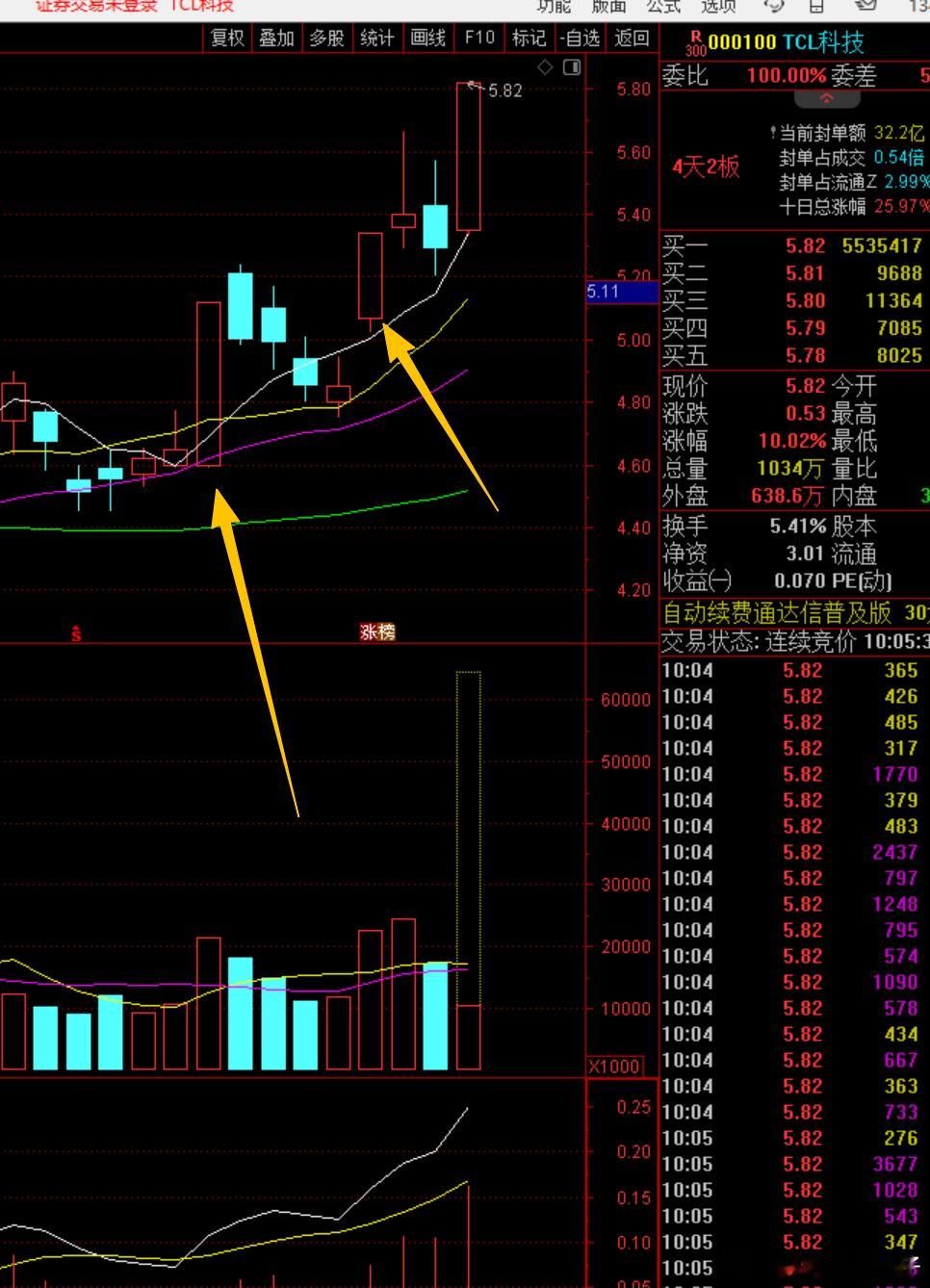Select the 买四 row at 5.79
Viewport: 930px width, 1288px height.
click(x=794, y=328)
